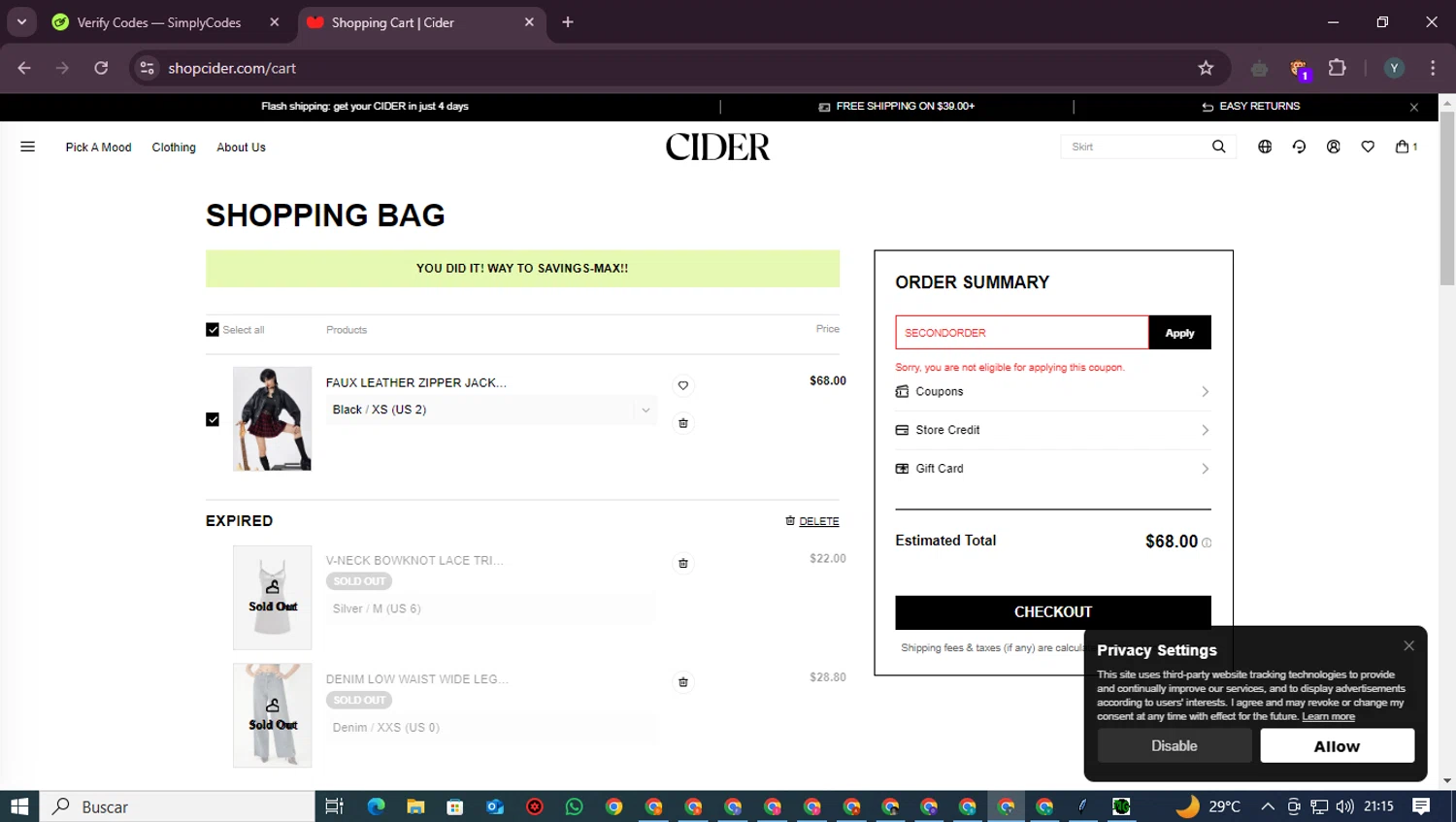Image resolution: width=1456 pixels, height=822 pixels.
Task: Open the tab search dropdown
Action: tap(21, 22)
